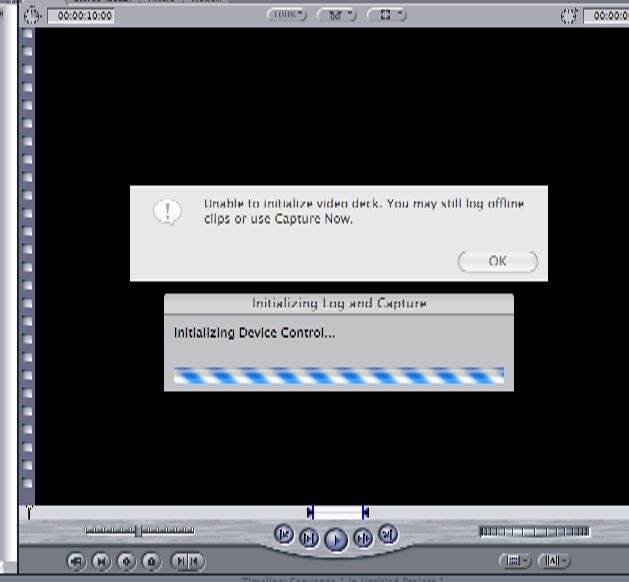Click the Initializing Log and Capture title bar

coord(339,303)
